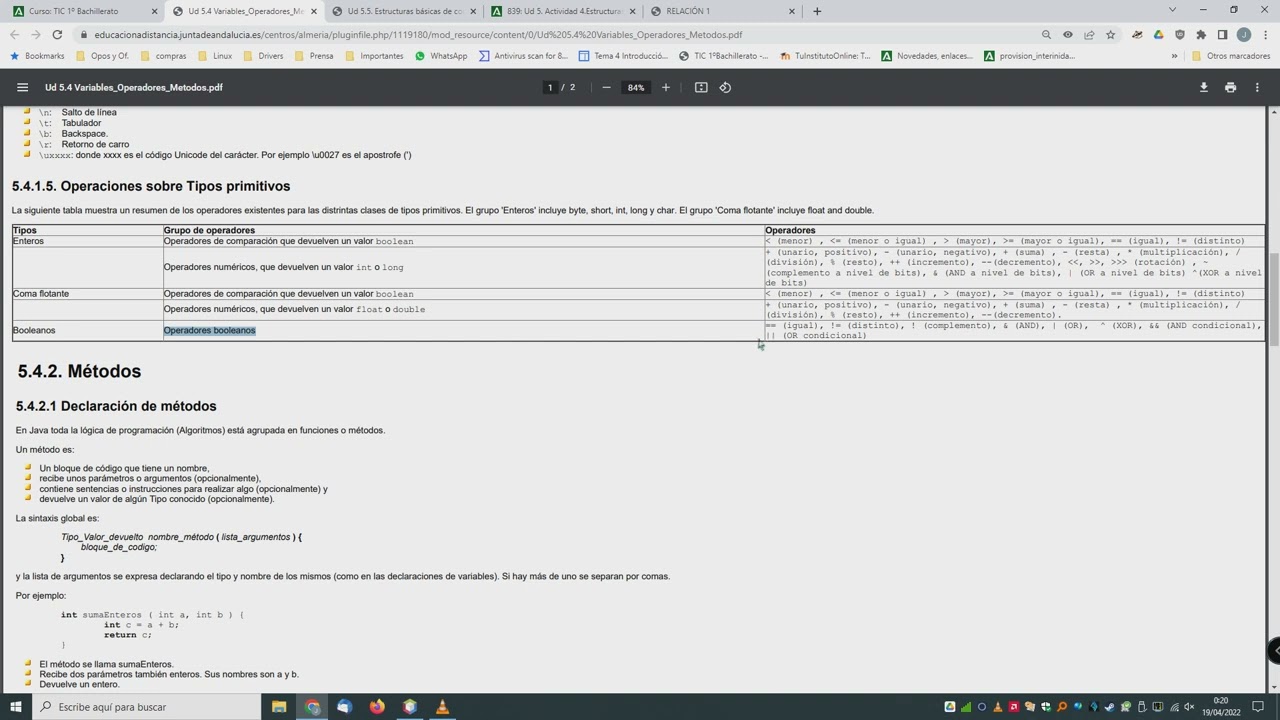Click the 5.4.2. Métodos heading
This screenshot has height=720, width=1280.
[79, 371]
